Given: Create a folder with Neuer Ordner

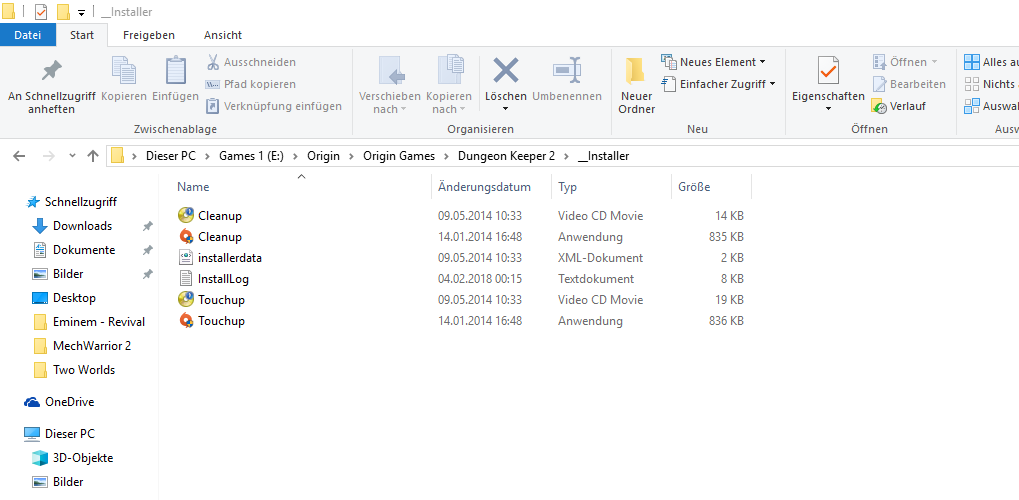Looking at the screenshot, I should [636, 86].
